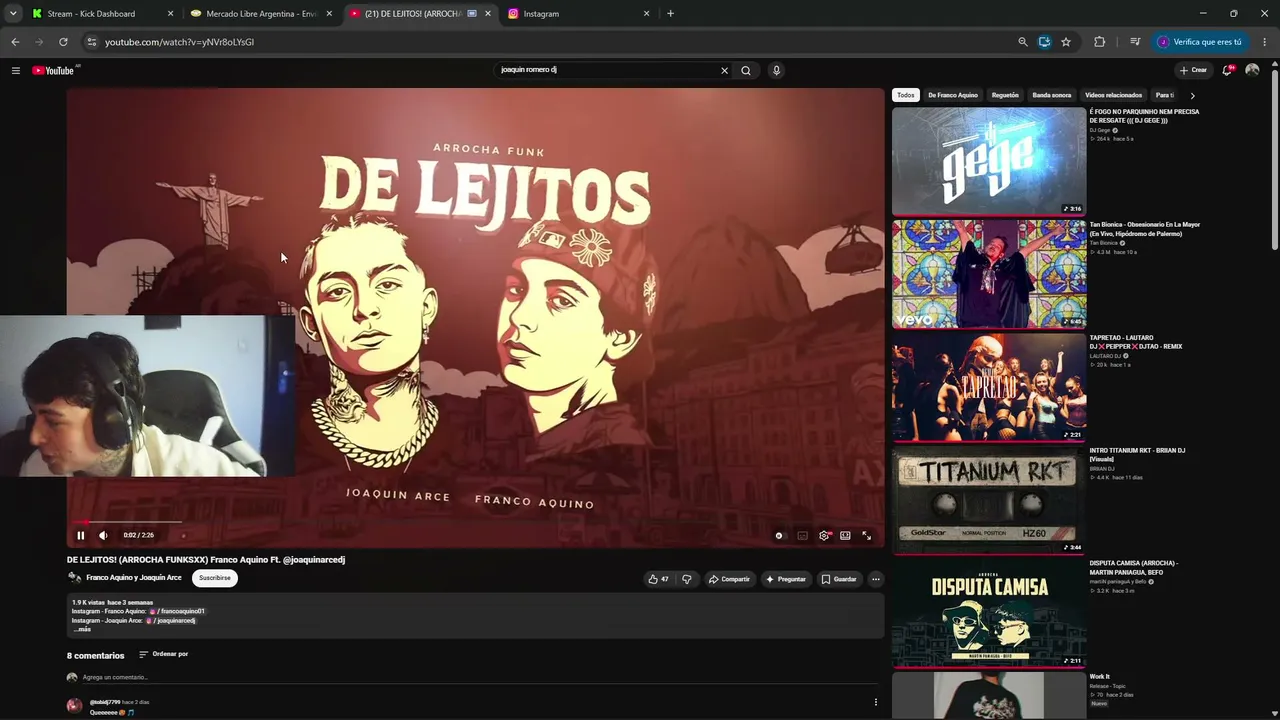Open the Tapretao remix thumbnail
This screenshot has height=720, width=1280.
[x=989, y=387]
